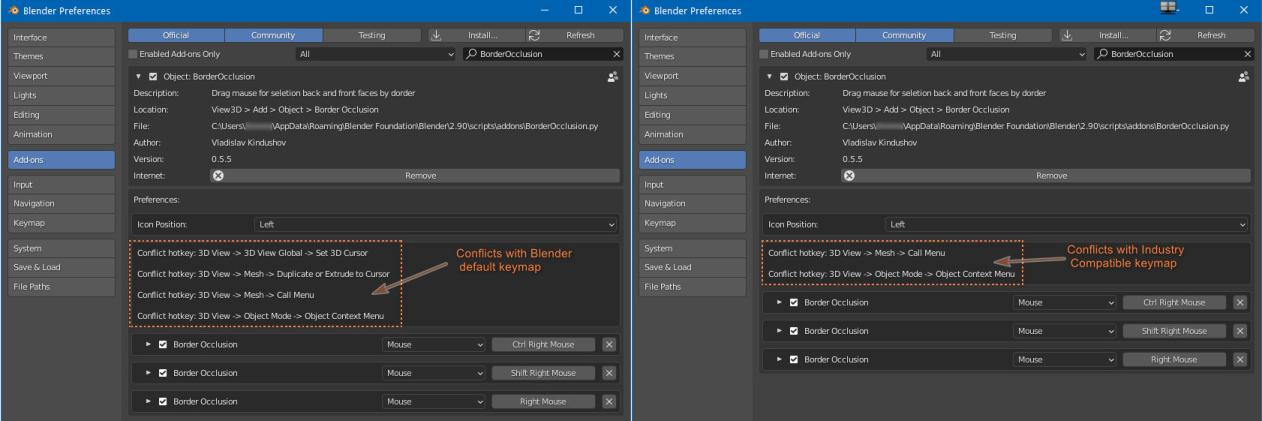This screenshot has width=1262, height=421.
Task: Expand the Ctrl Right Mouse keymap row, left window
Action: point(149,344)
